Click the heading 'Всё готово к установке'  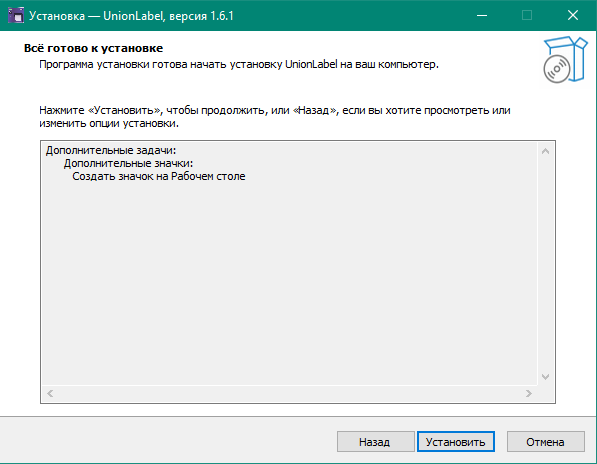point(93,48)
